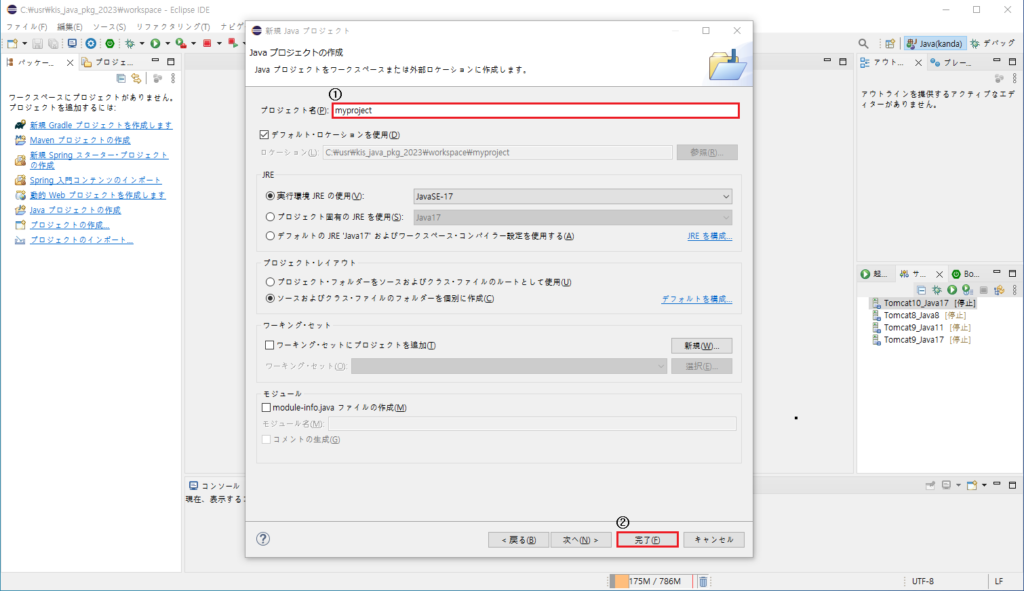
Task: Open the Refactoring menu in Eclipse
Action: coord(173,27)
